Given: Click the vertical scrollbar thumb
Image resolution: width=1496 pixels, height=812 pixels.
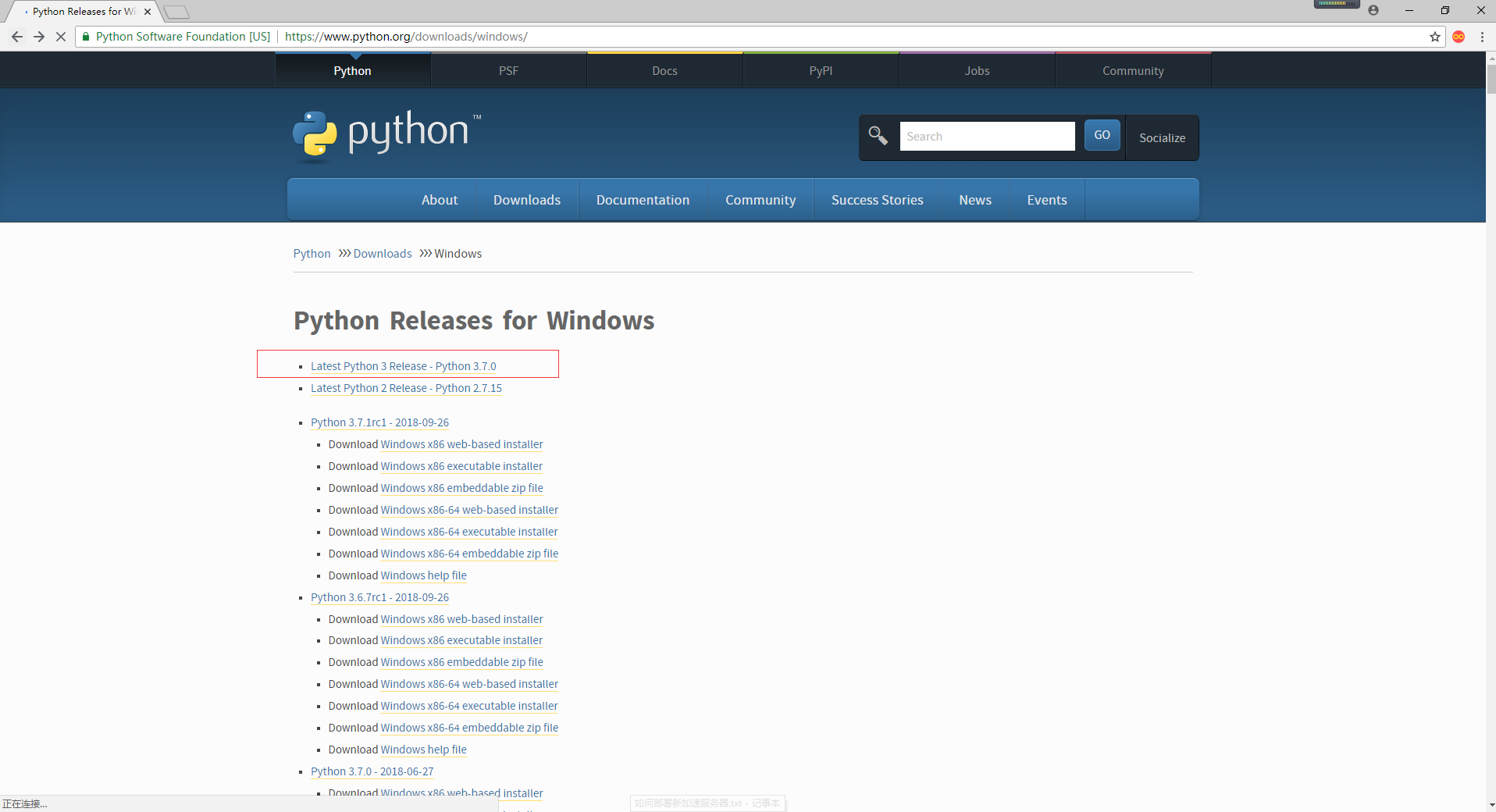Looking at the screenshot, I should (x=1491, y=79).
